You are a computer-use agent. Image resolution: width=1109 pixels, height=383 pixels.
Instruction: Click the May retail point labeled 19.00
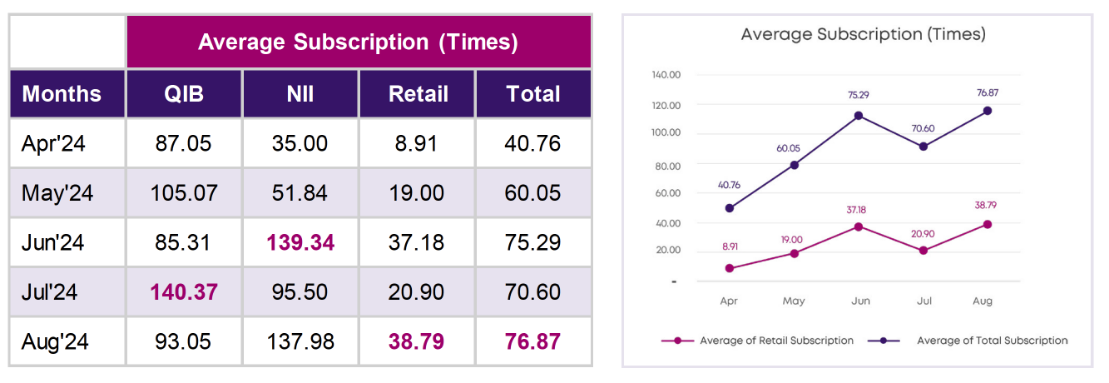[794, 253]
